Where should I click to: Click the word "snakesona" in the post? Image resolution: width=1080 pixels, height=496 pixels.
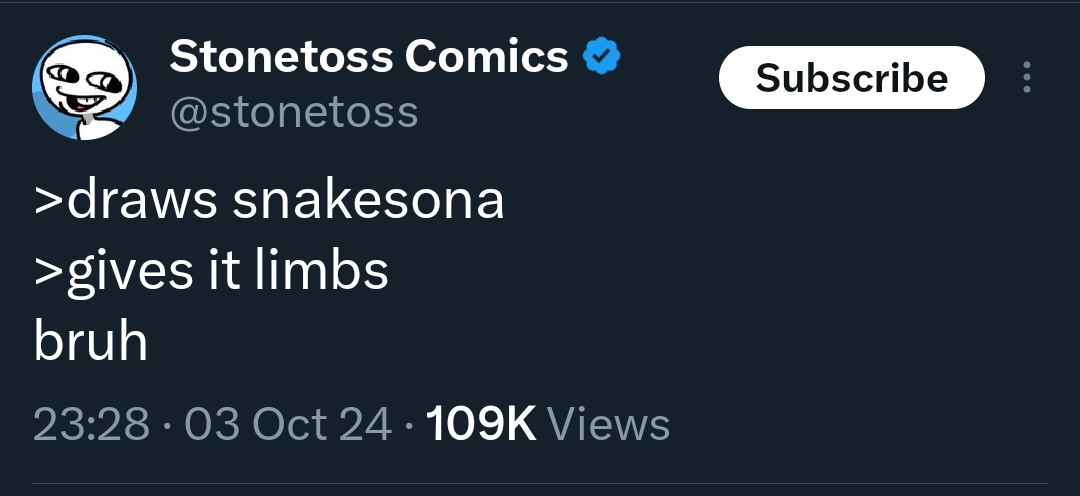[369, 200]
